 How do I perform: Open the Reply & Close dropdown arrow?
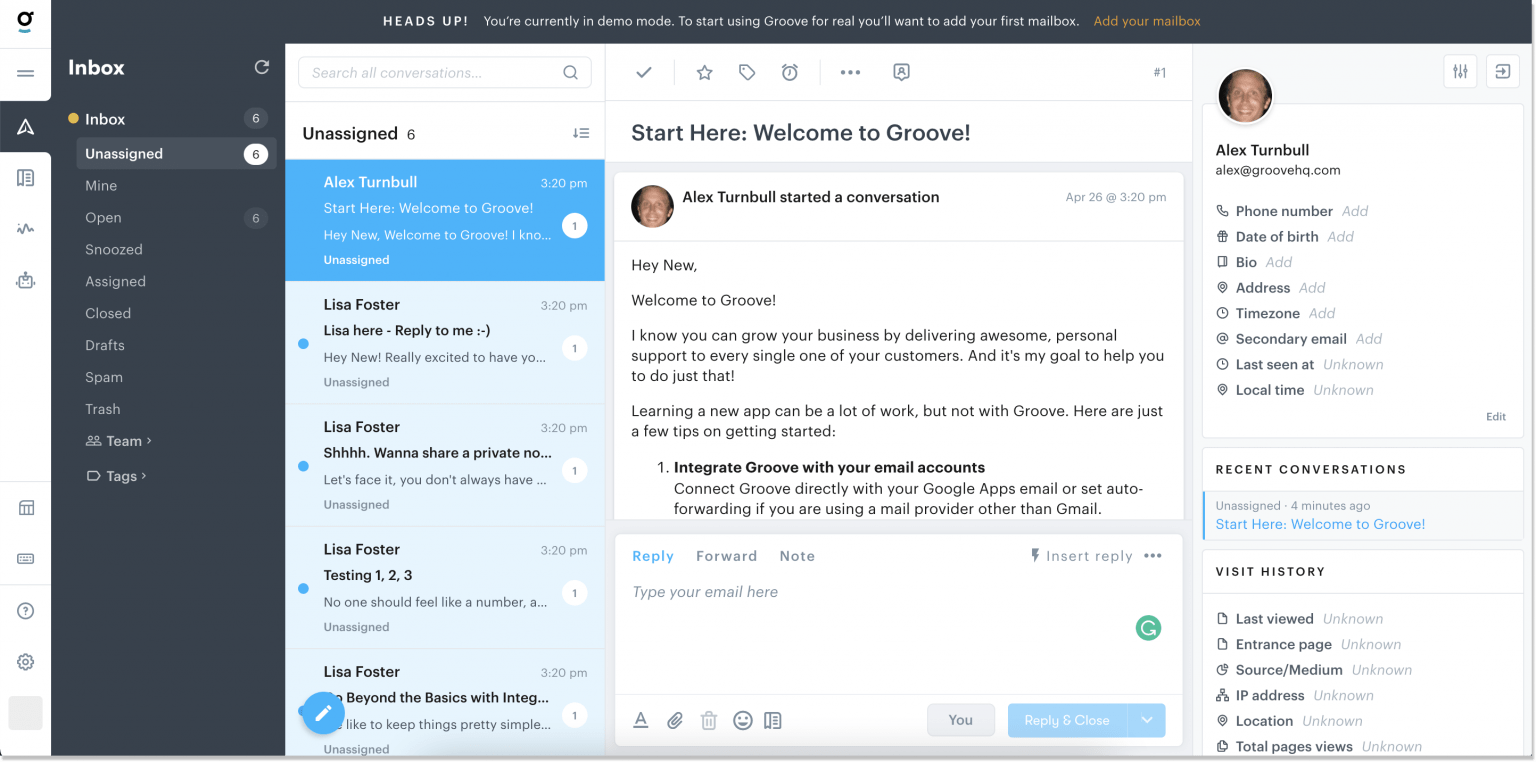tap(1147, 720)
